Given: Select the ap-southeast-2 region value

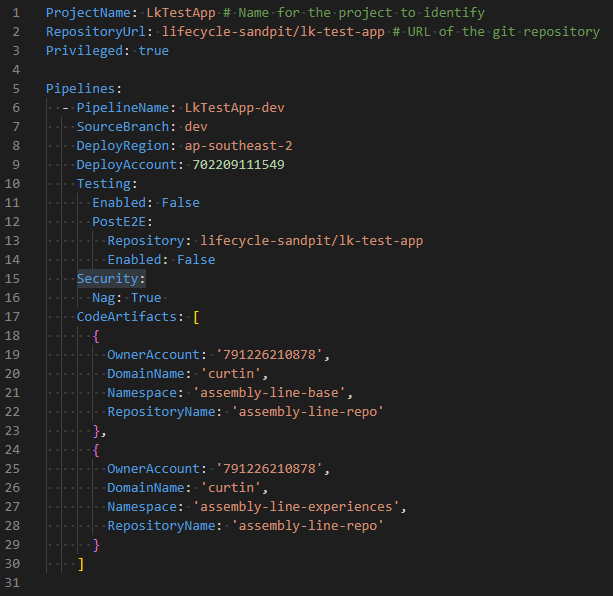Looking at the screenshot, I should pyautogui.click(x=238, y=146).
